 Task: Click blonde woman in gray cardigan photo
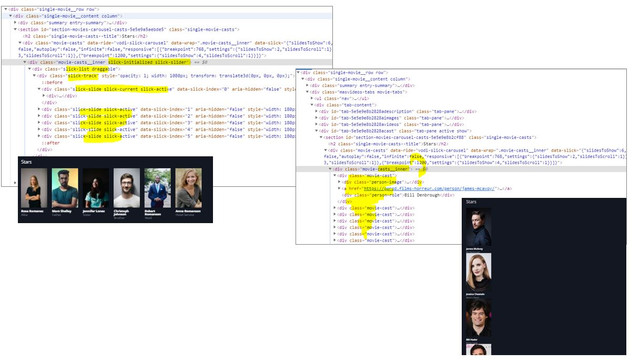(189, 188)
